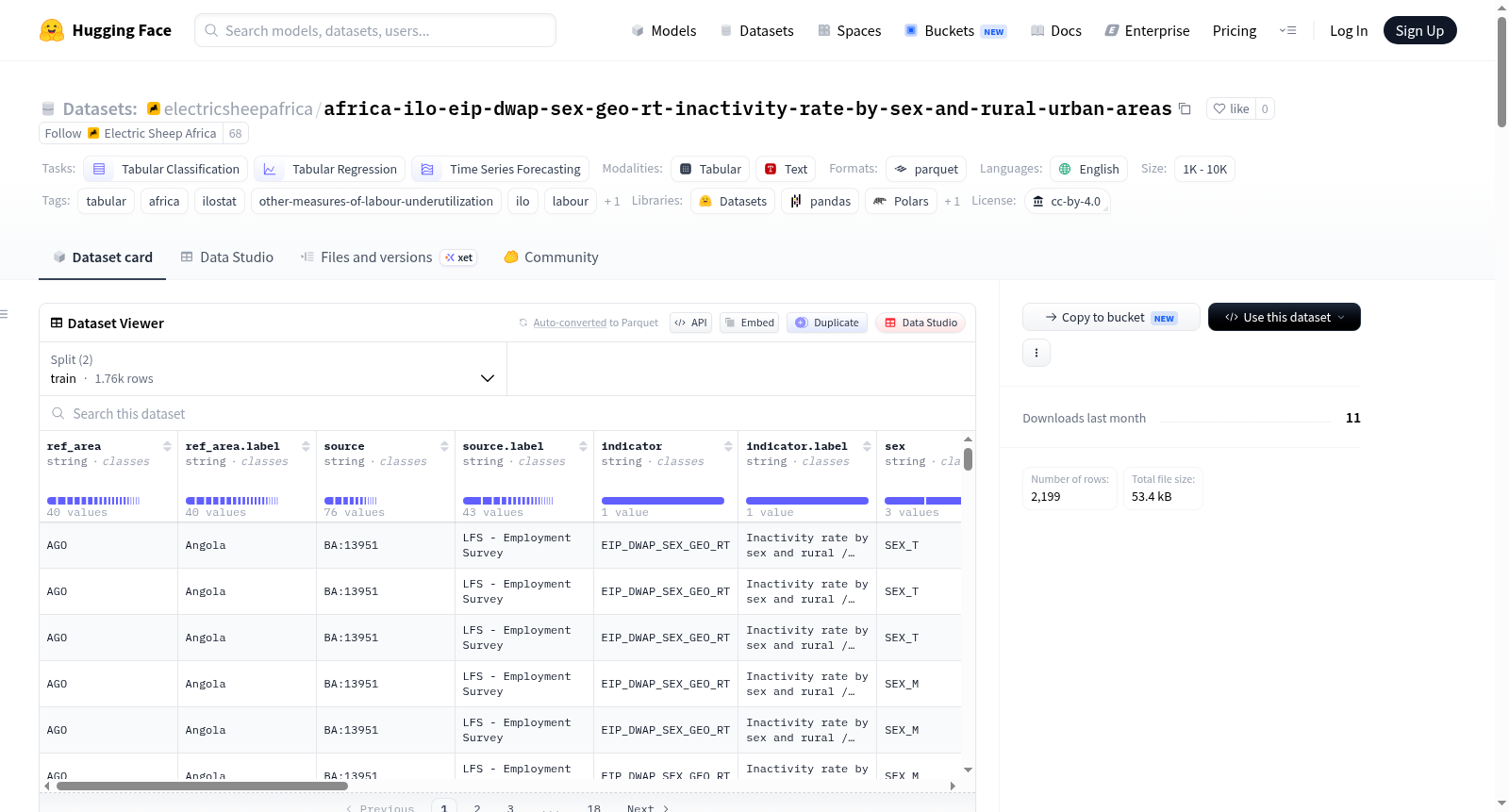Viewport: 1509px width, 812px height.
Task: Open the Files and versions tab
Action: (388, 257)
